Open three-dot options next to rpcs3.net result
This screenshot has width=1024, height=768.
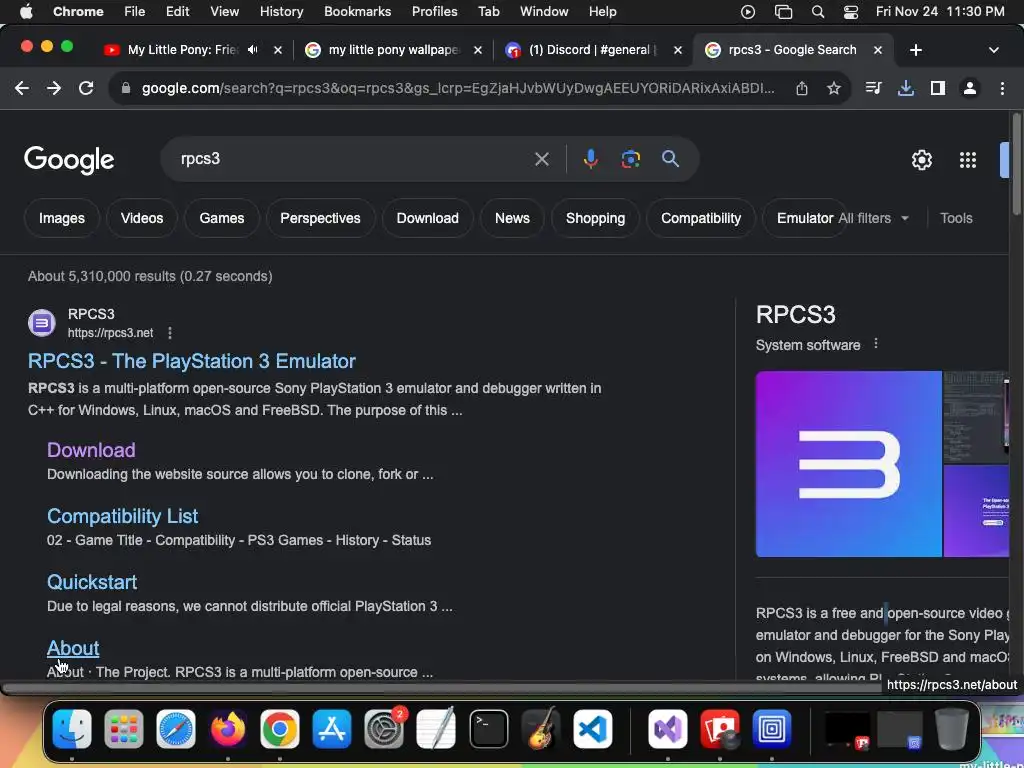[x=170, y=333]
